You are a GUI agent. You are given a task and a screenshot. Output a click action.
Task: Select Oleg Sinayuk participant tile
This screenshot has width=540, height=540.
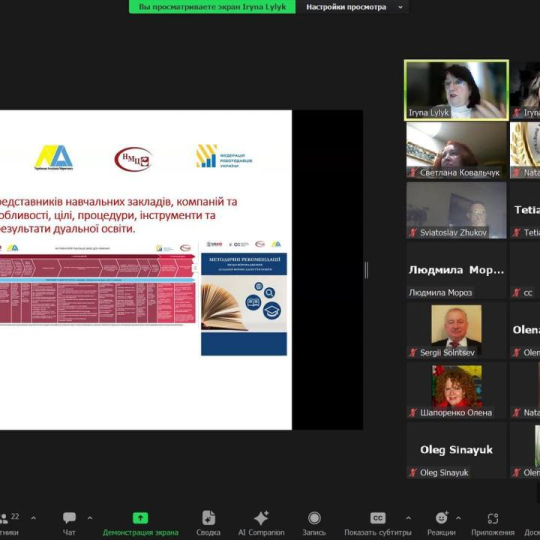tap(456, 450)
